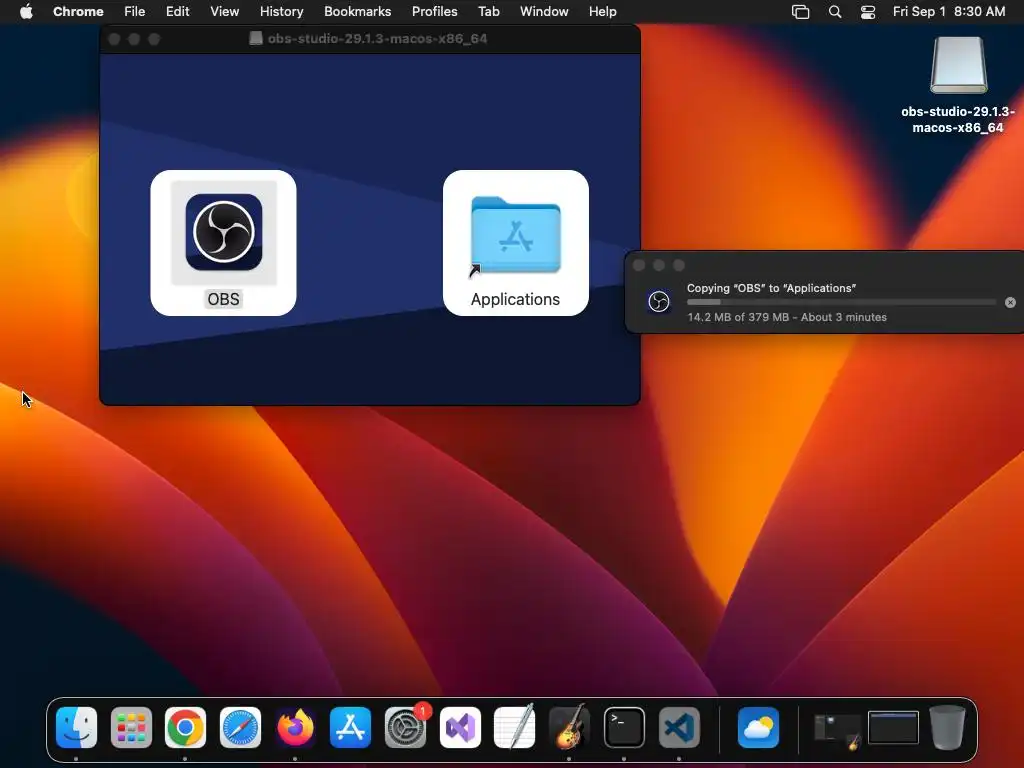Click the copy progress bar

pos(841,302)
